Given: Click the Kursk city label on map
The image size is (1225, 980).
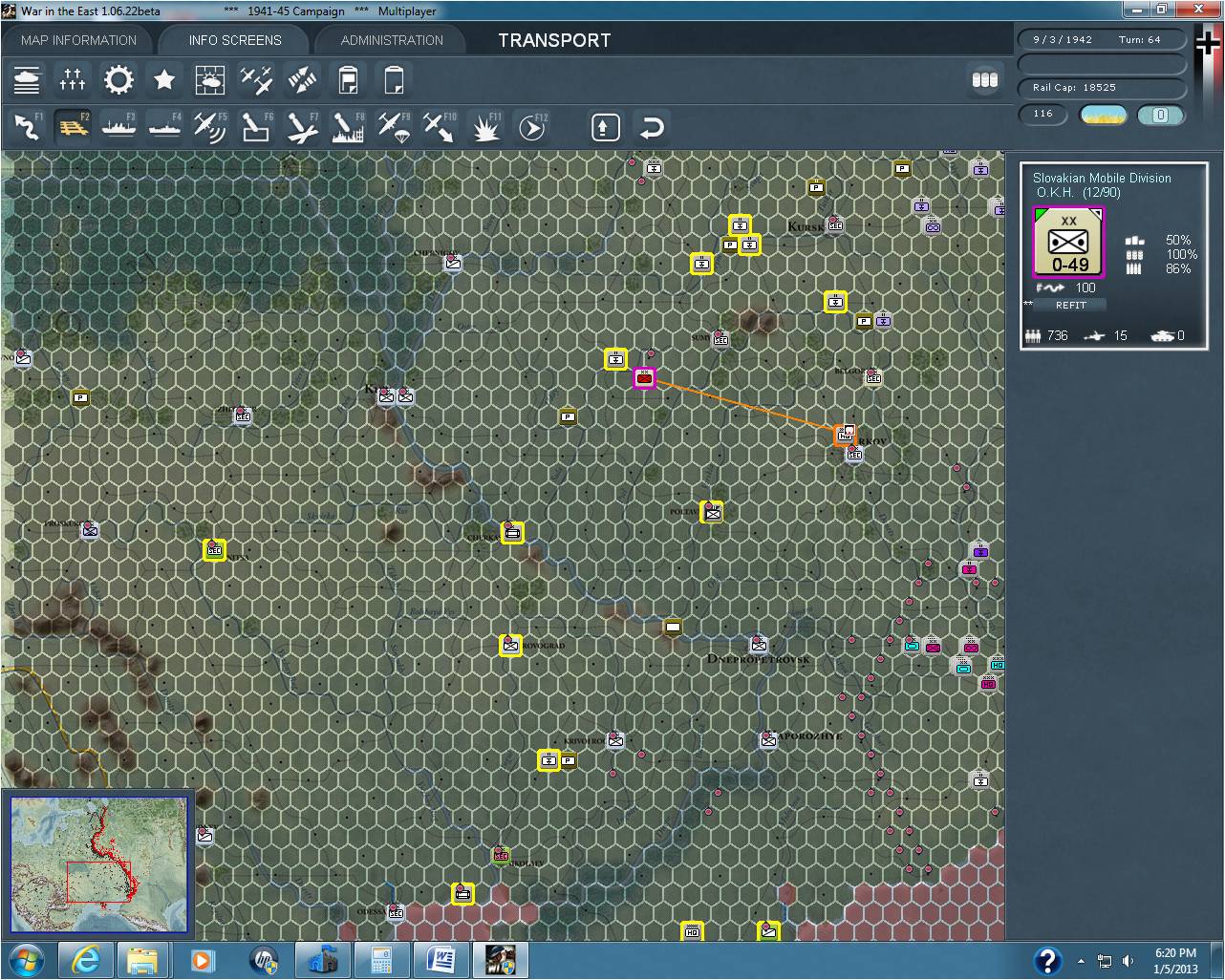Looking at the screenshot, I should tap(805, 226).
